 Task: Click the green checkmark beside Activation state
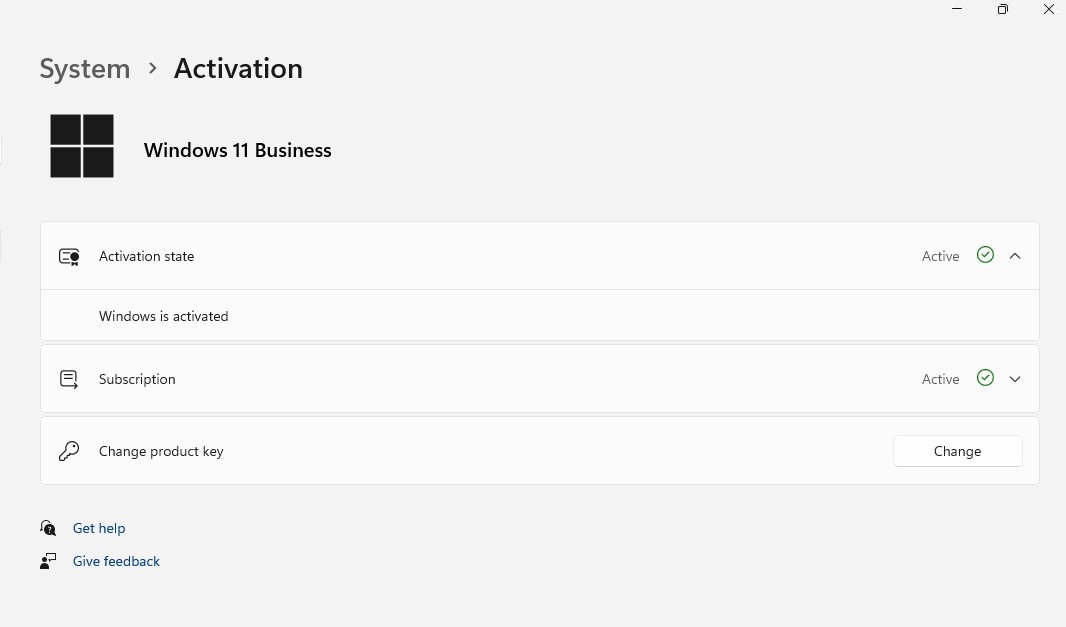click(985, 255)
